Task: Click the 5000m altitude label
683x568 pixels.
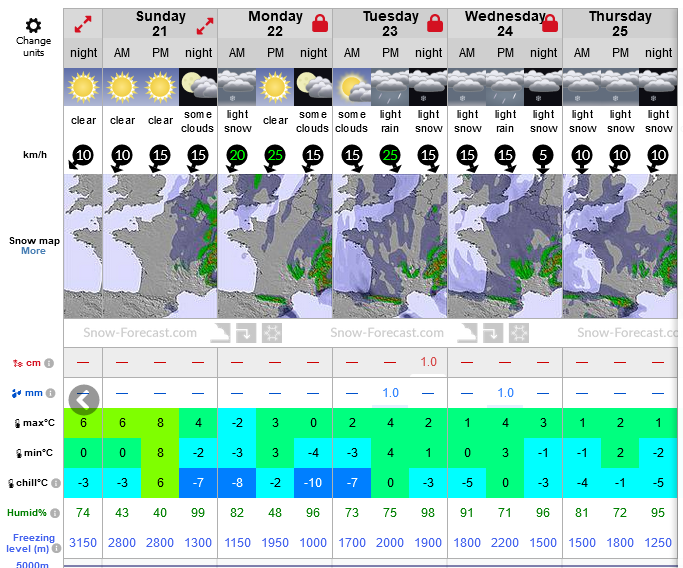Action: click(32, 565)
